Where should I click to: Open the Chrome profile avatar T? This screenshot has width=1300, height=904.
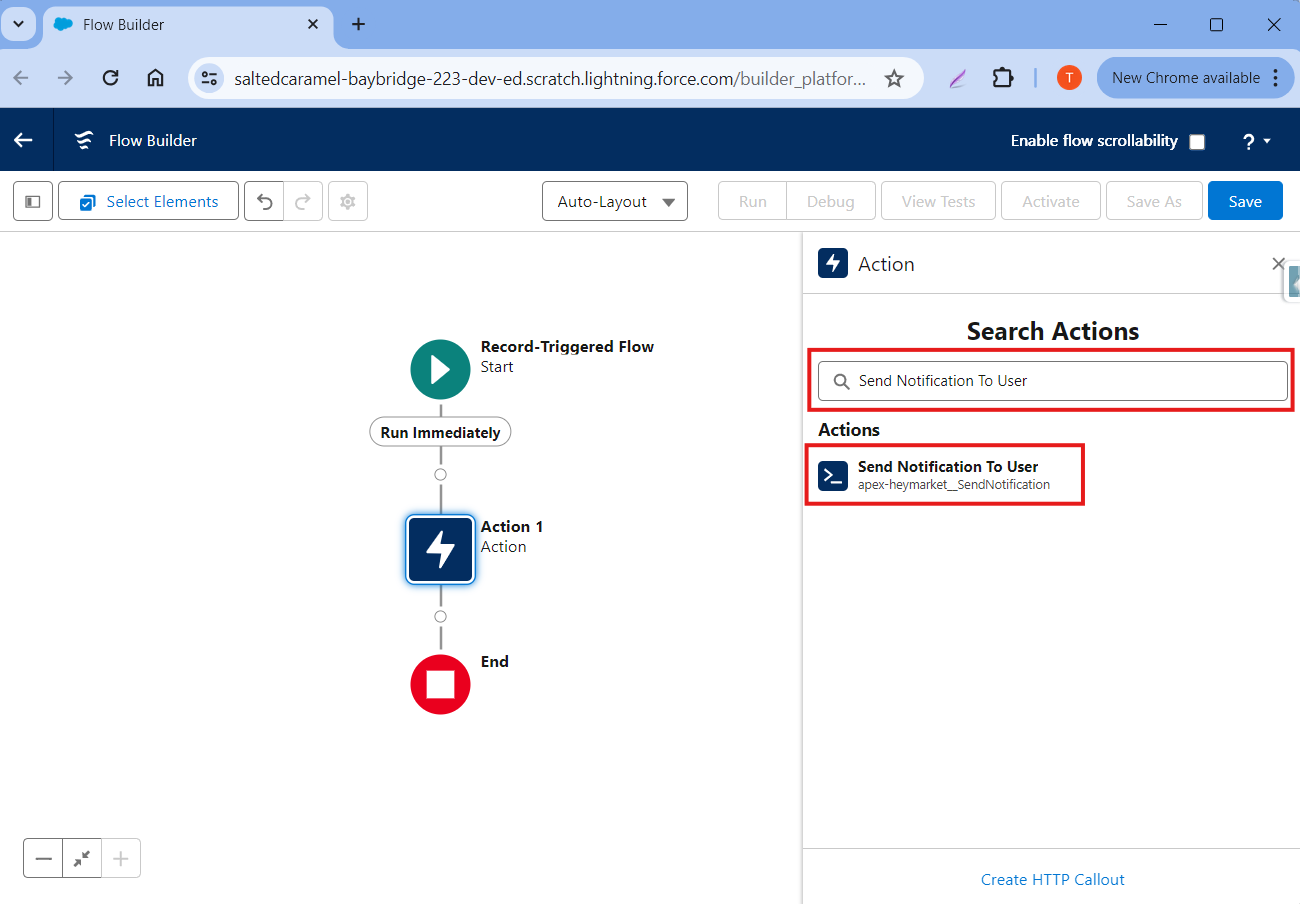(1069, 78)
